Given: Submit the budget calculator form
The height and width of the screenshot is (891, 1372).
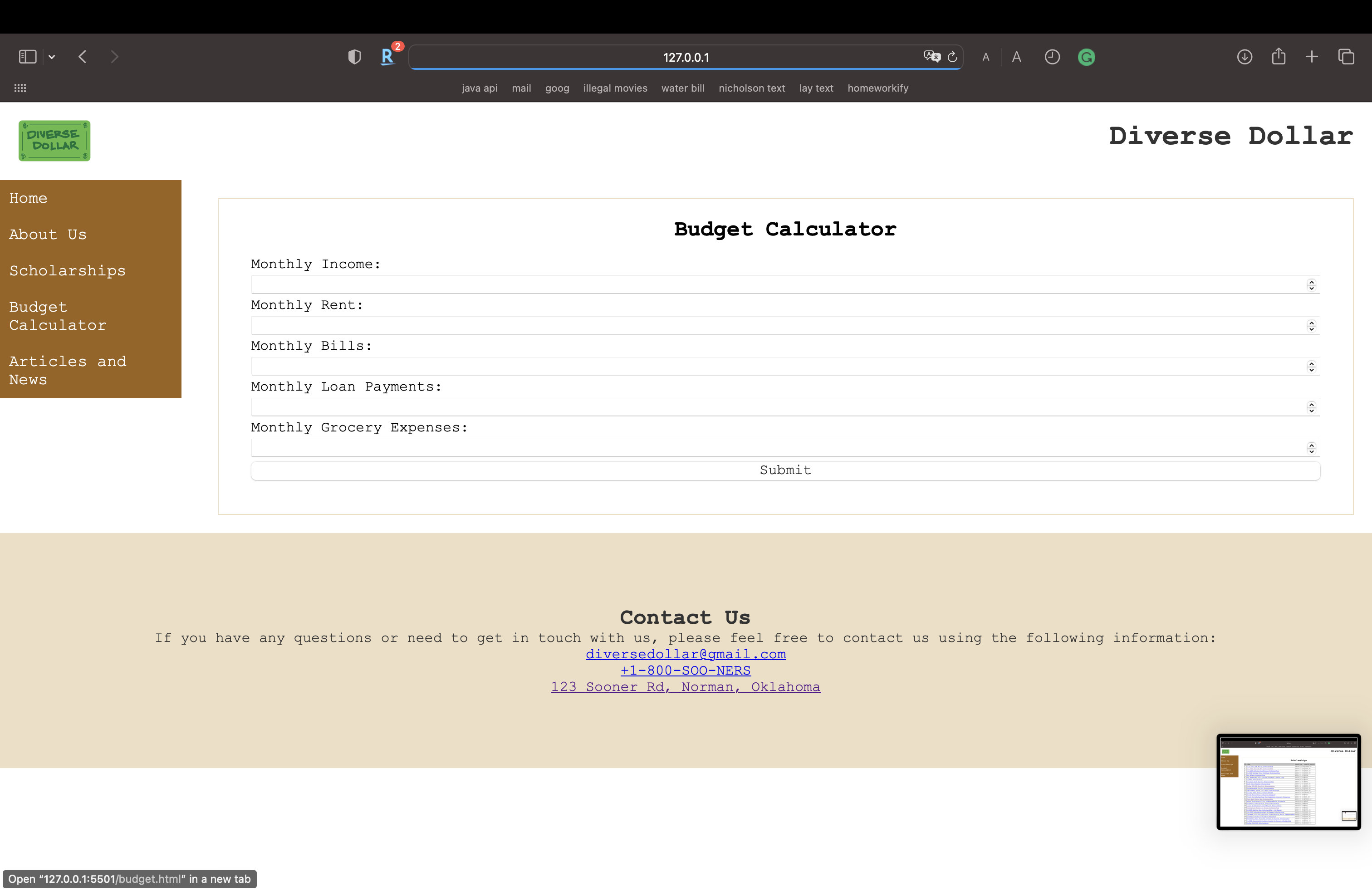Looking at the screenshot, I should tap(785, 470).
